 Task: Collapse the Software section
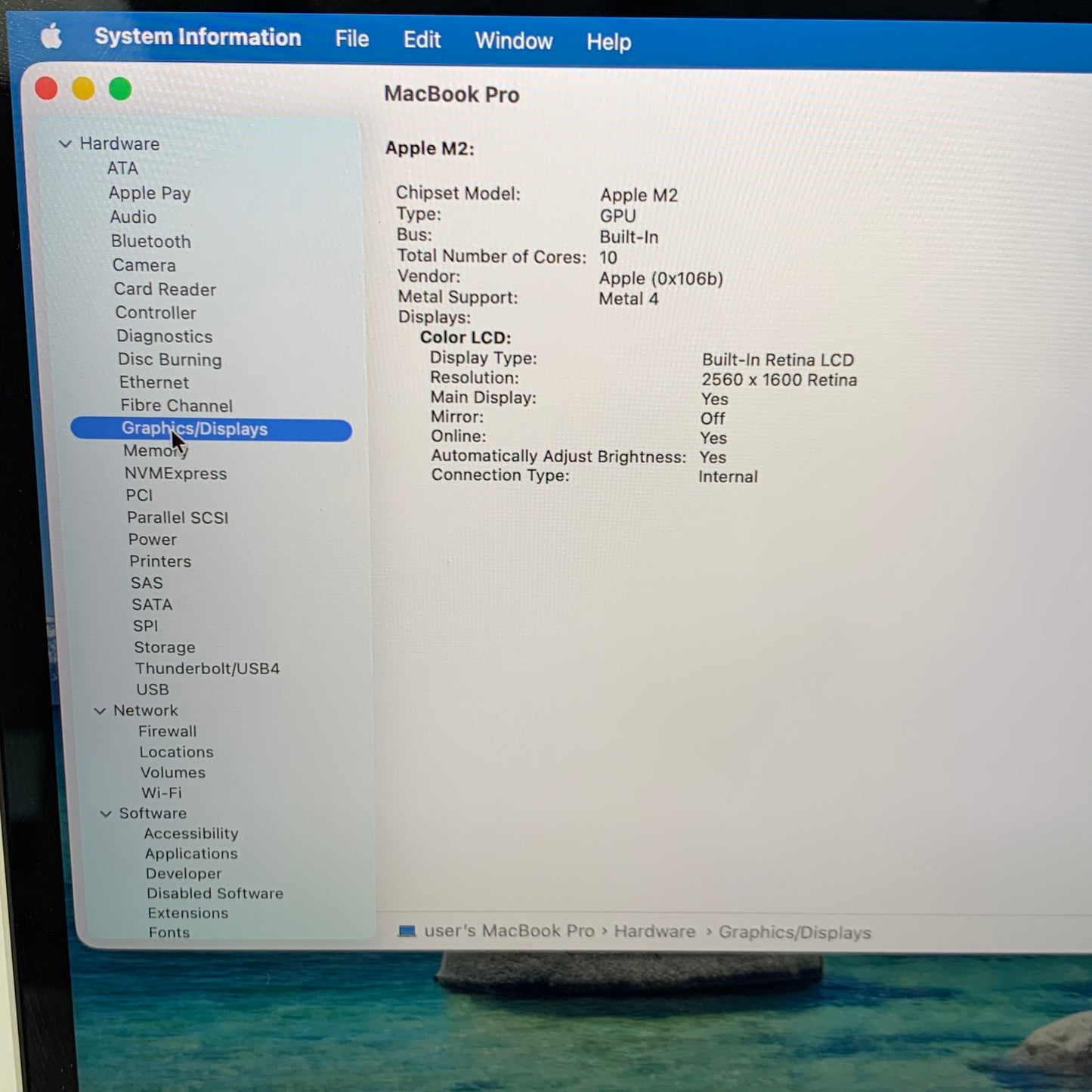pyautogui.click(x=106, y=813)
